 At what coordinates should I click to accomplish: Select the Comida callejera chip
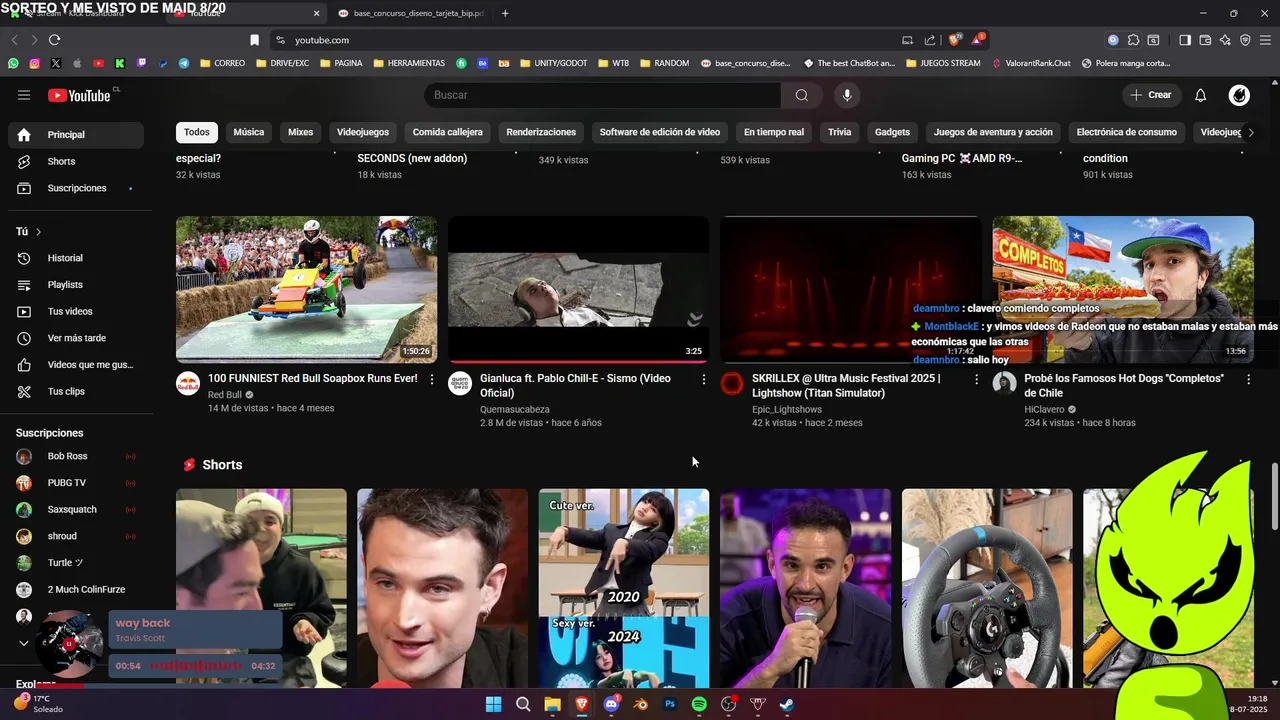(447, 132)
